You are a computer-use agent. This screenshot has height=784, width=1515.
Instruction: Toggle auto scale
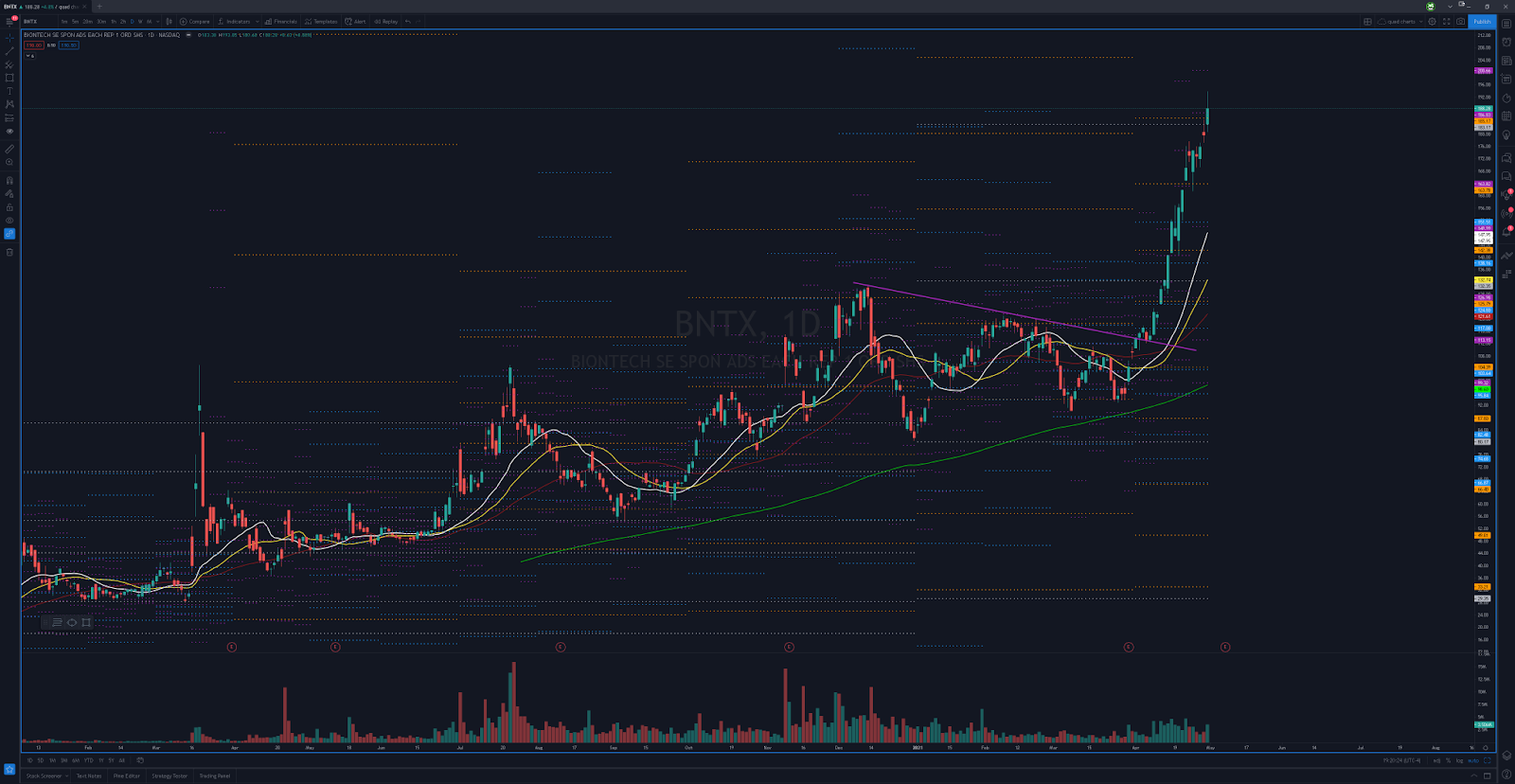pos(1473,760)
